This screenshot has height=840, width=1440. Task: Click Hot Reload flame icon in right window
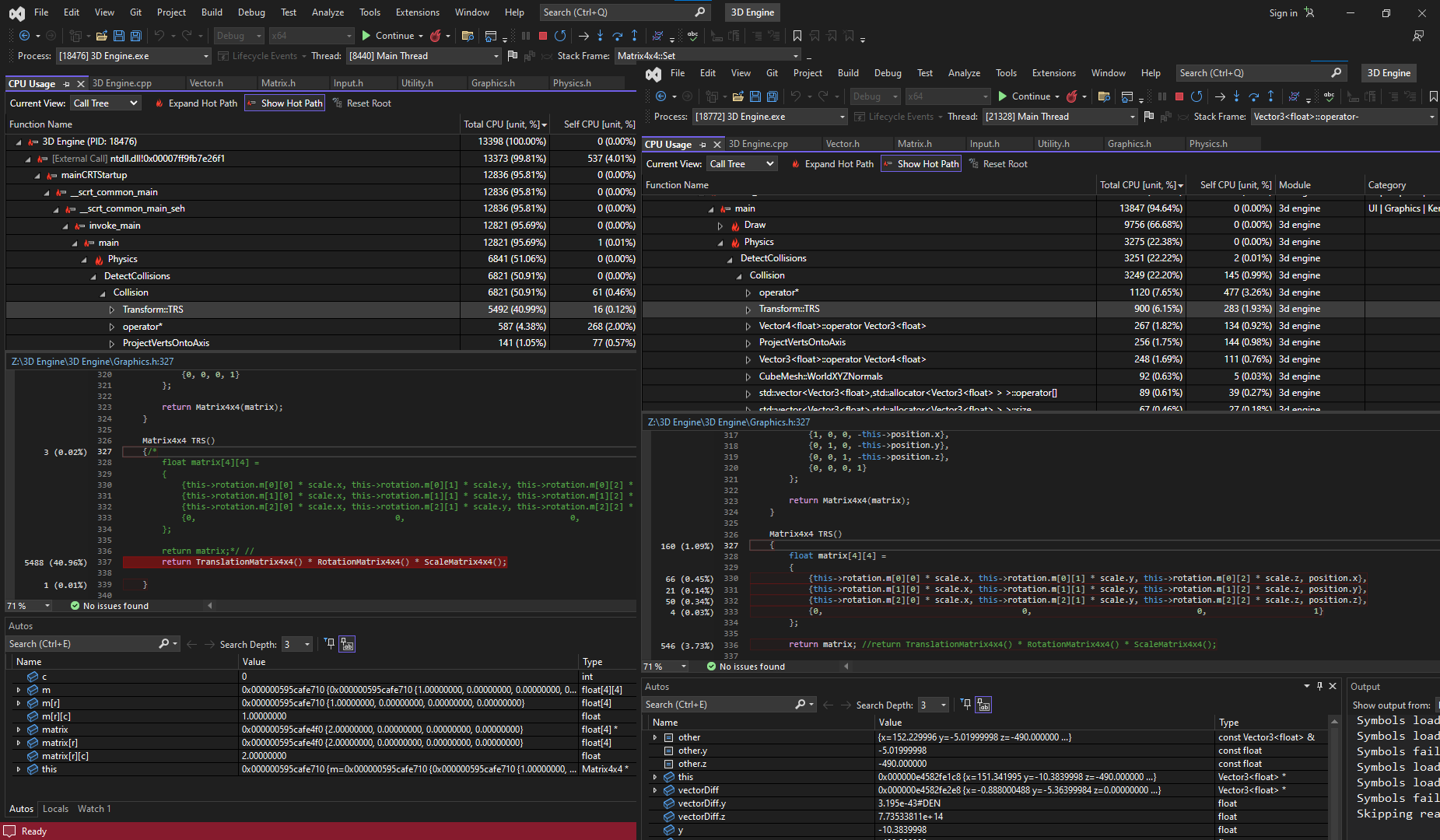point(1072,96)
